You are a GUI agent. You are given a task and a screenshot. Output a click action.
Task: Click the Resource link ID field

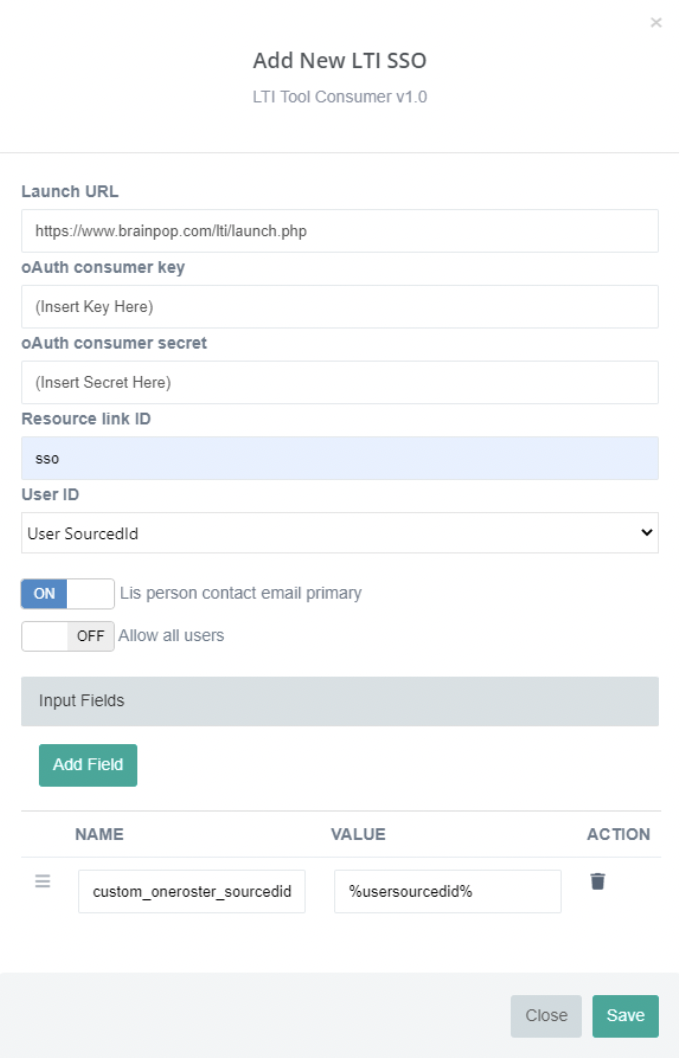339,458
